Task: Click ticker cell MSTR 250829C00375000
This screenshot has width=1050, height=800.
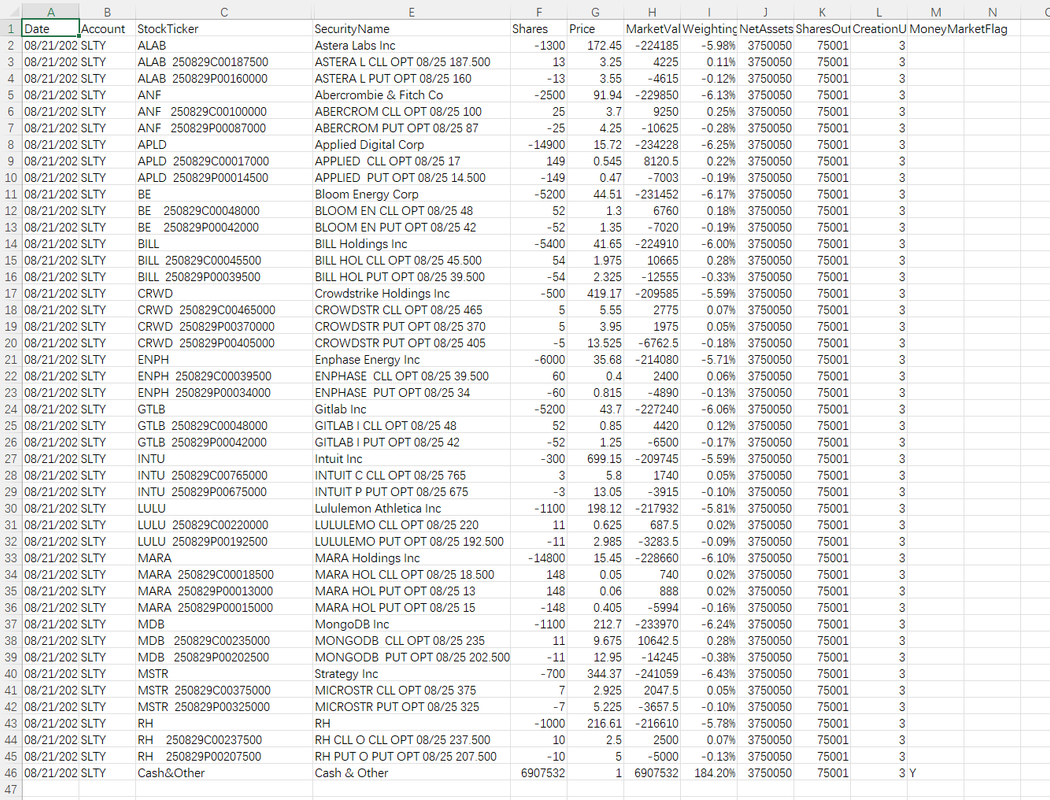Action: 224,690
